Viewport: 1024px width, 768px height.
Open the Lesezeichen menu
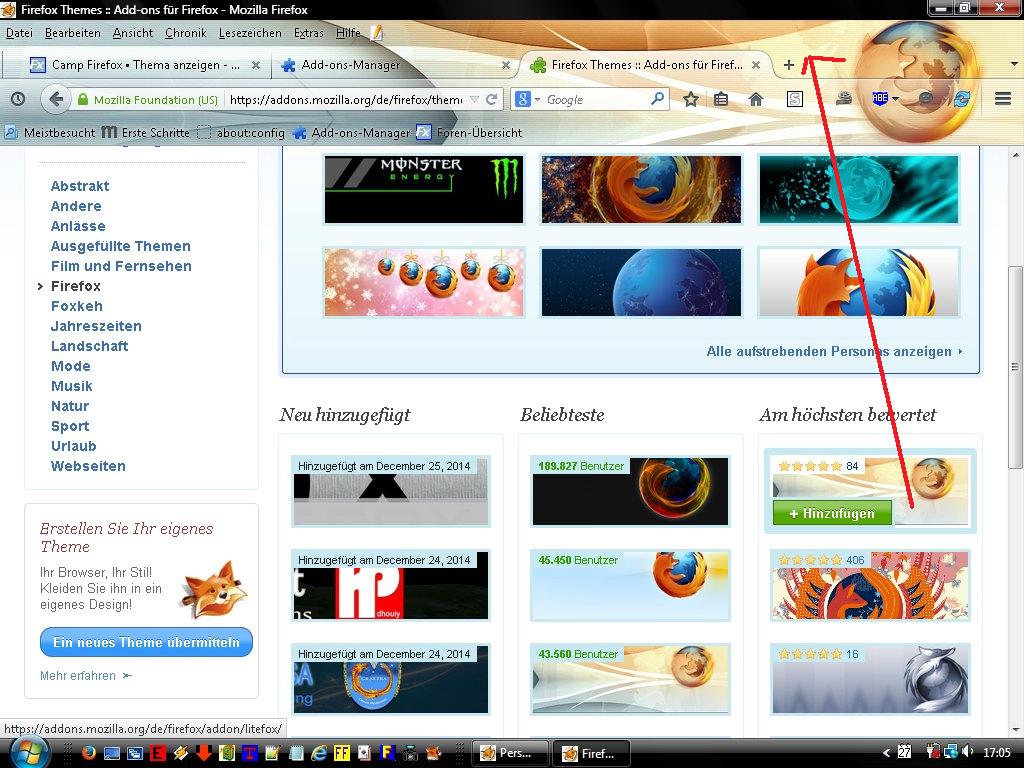pos(250,33)
